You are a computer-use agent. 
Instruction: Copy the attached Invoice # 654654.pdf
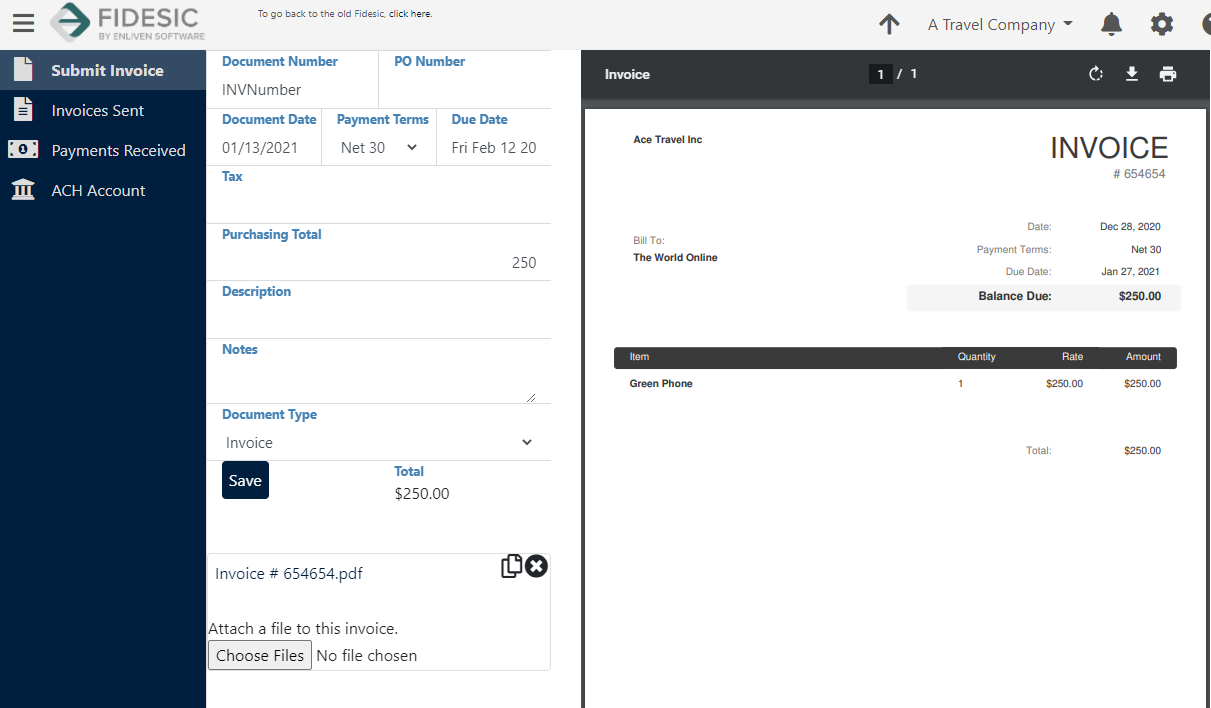tap(511, 566)
